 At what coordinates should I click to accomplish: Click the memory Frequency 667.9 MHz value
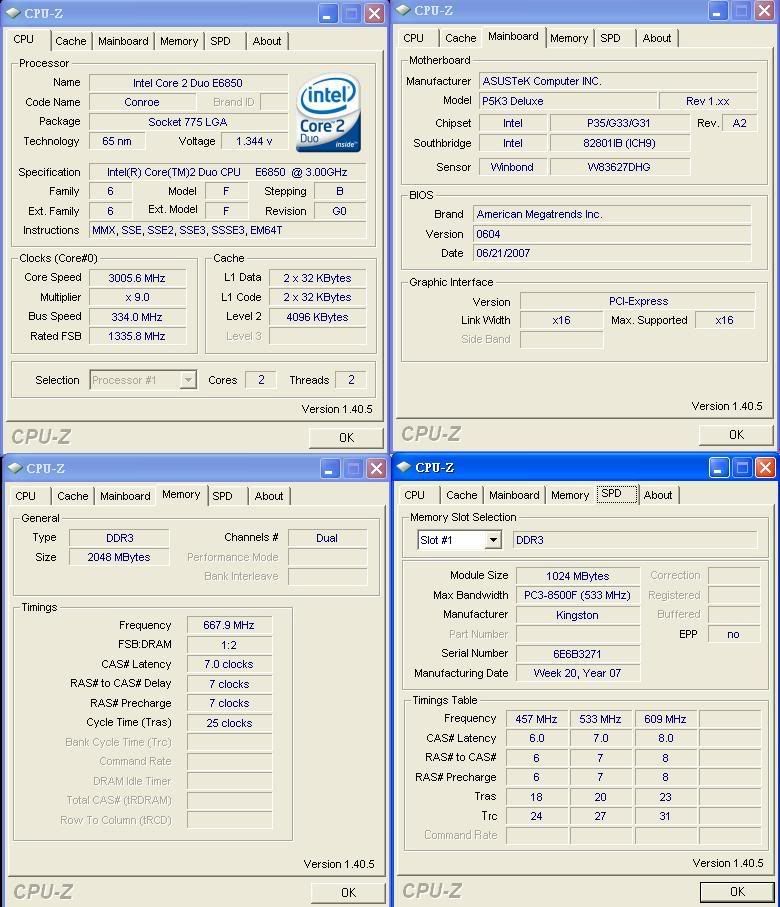(229, 625)
